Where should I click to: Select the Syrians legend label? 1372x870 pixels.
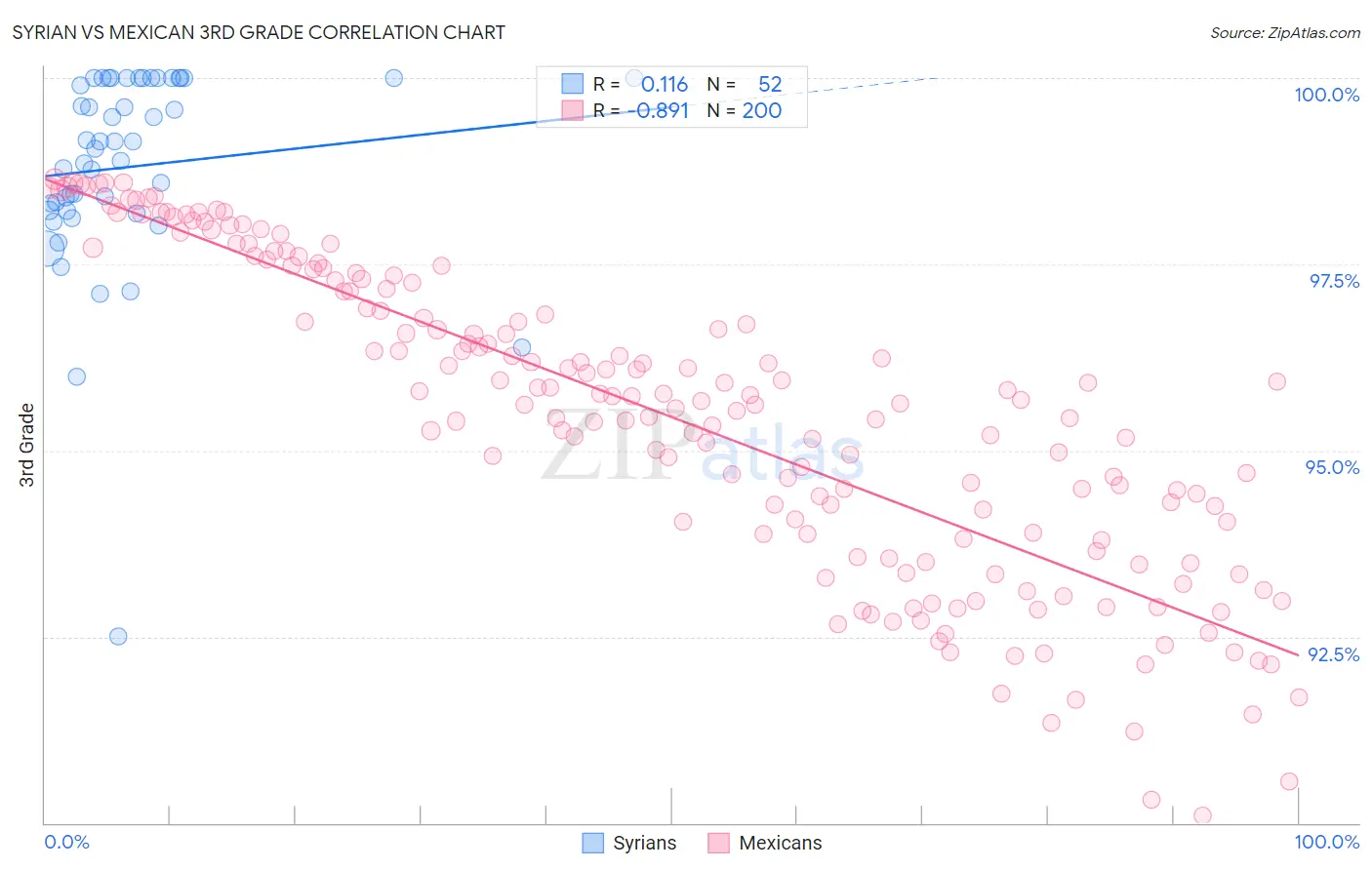(645, 843)
